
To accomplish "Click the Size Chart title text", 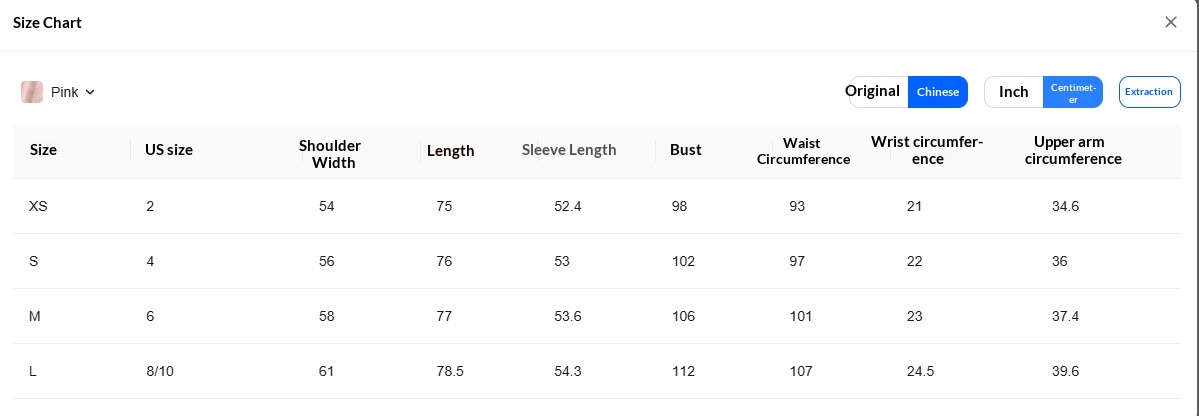I will (47, 23).
